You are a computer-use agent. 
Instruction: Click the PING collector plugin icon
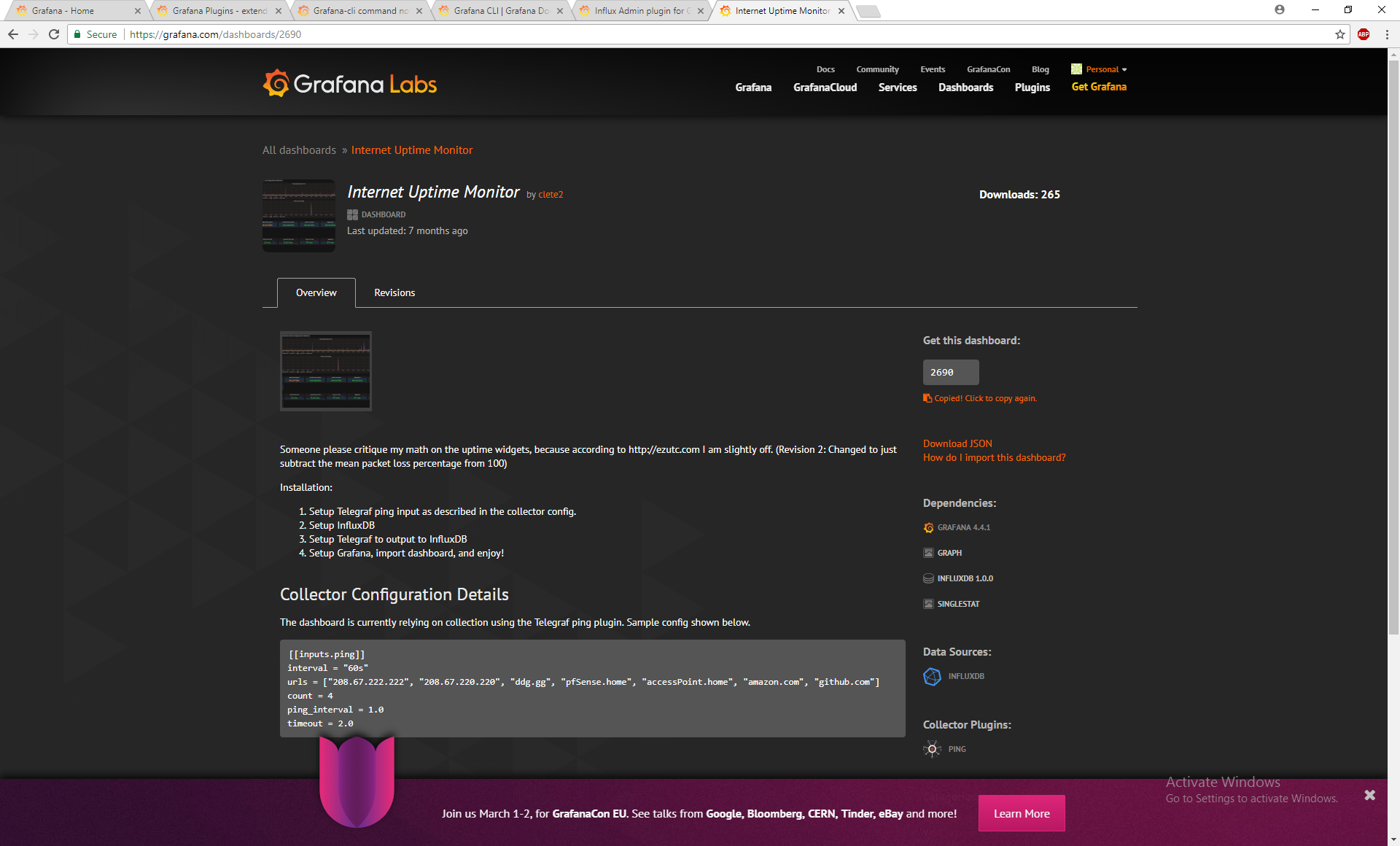point(932,749)
